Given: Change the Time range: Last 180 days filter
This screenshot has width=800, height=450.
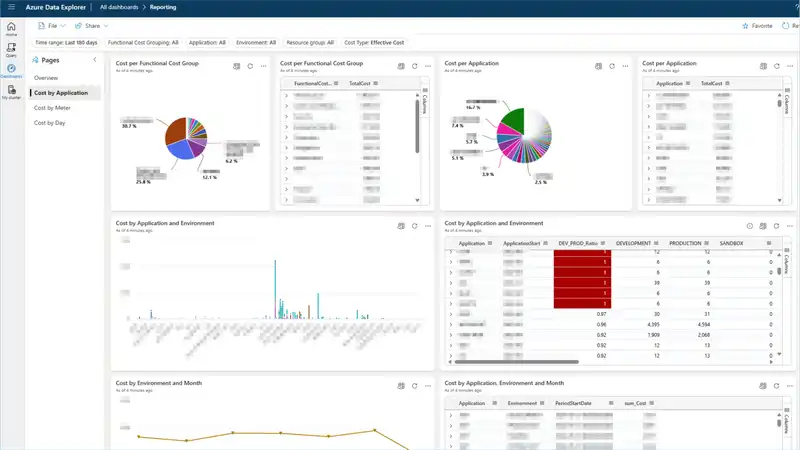Looking at the screenshot, I should (x=66, y=43).
